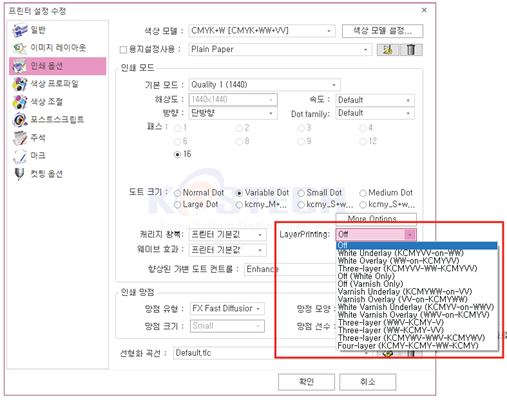
Task: Choose White Underlay (KCMYVV-on-WW)
Action: [417, 253]
